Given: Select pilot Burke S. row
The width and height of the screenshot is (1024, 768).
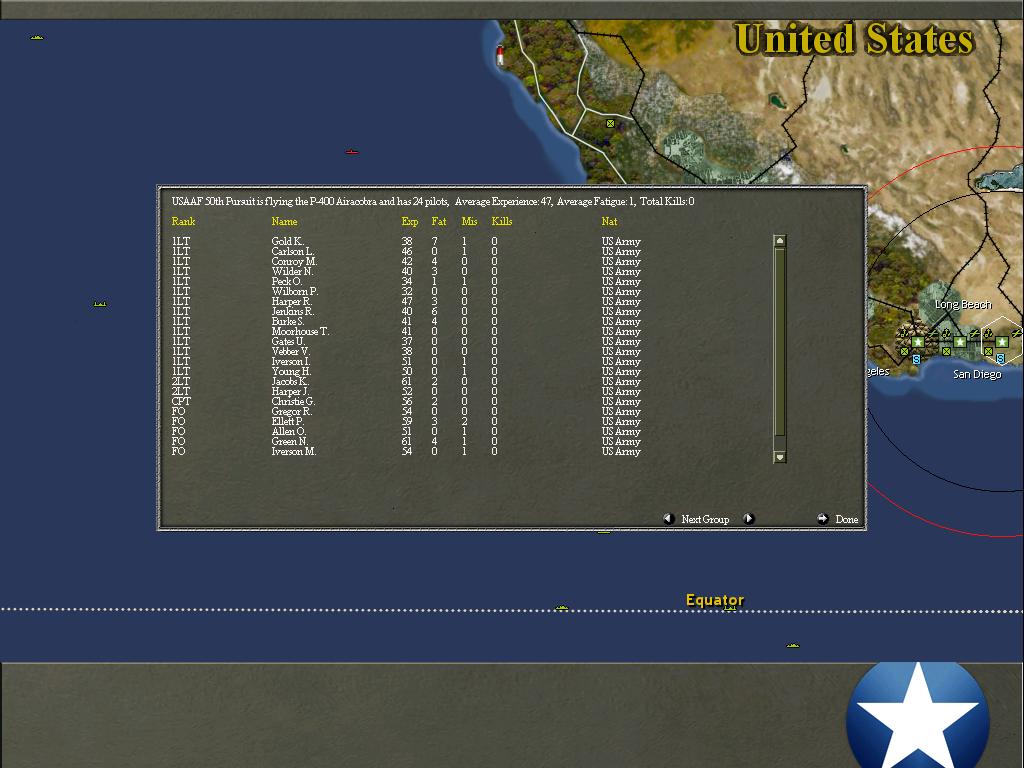Looking at the screenshot, I should pos(406,321).
